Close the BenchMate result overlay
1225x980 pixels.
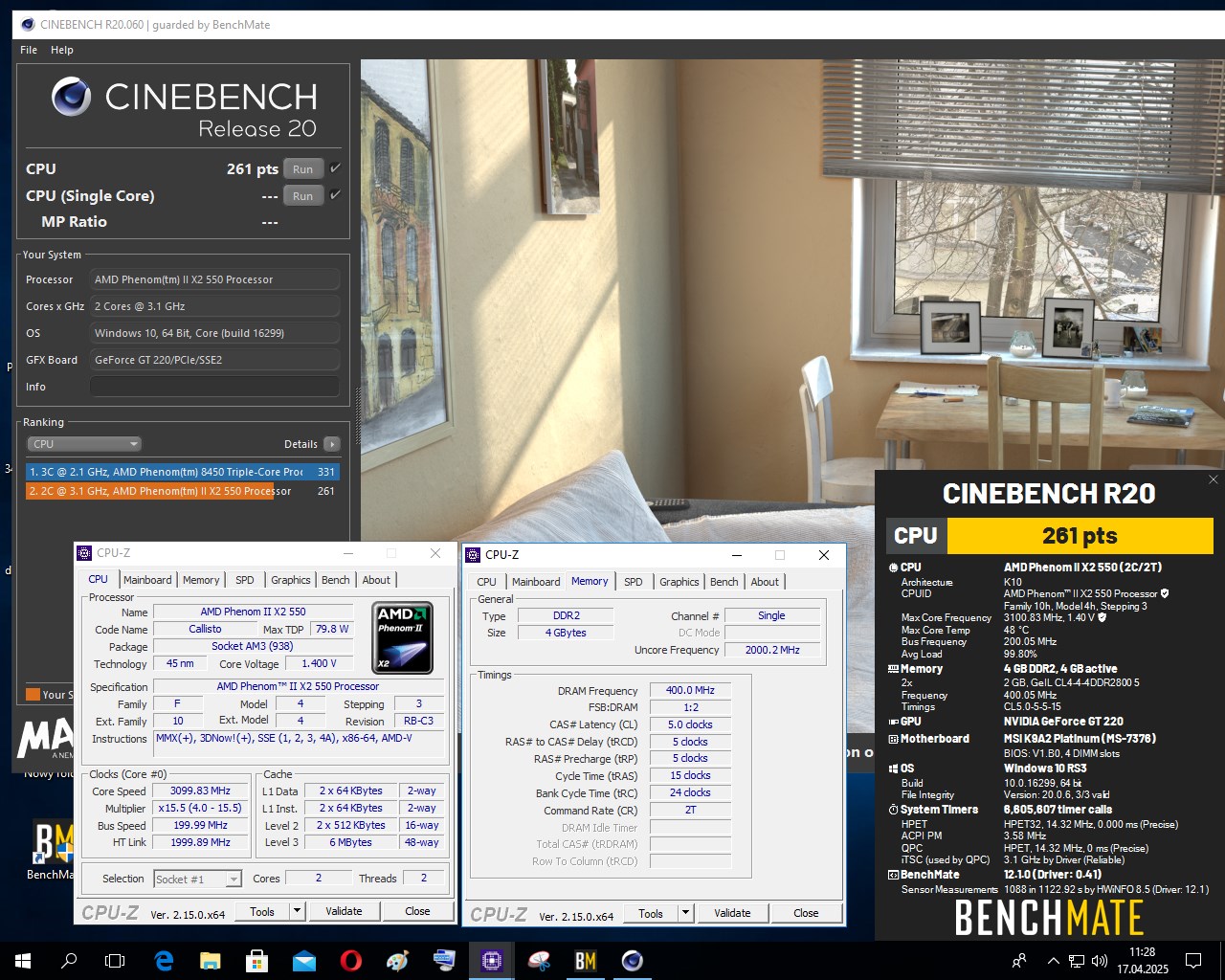tap(1213, 479)
